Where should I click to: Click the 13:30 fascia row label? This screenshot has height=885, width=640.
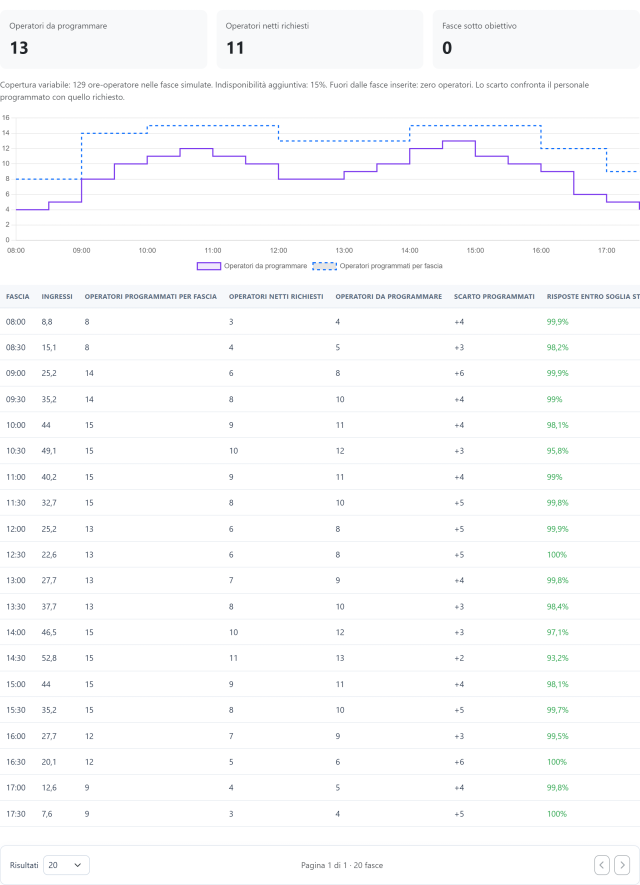click(x=16, y=607)
